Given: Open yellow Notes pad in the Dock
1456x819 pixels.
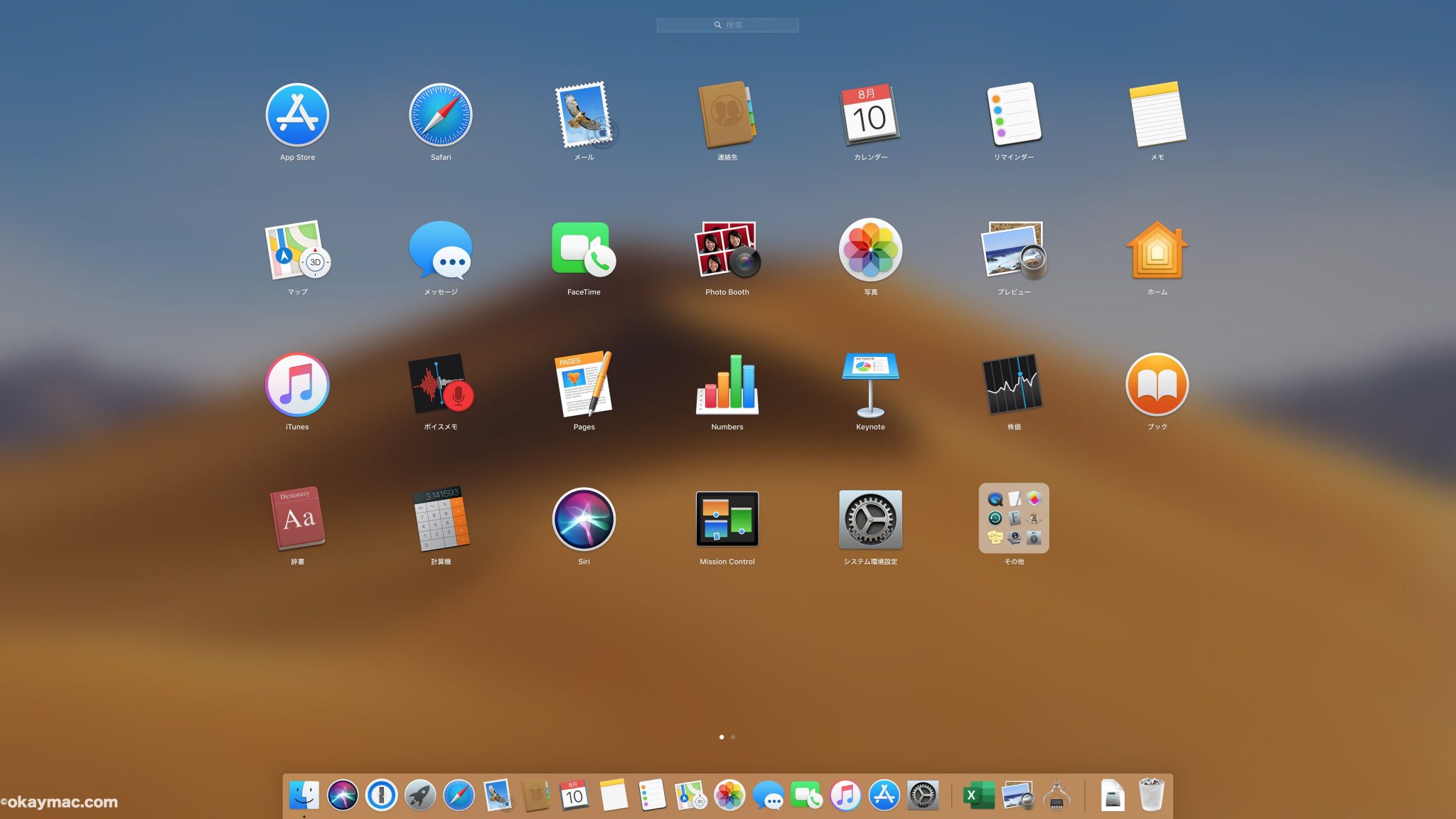Looking at the screenshot, I should tap(613, 795).
